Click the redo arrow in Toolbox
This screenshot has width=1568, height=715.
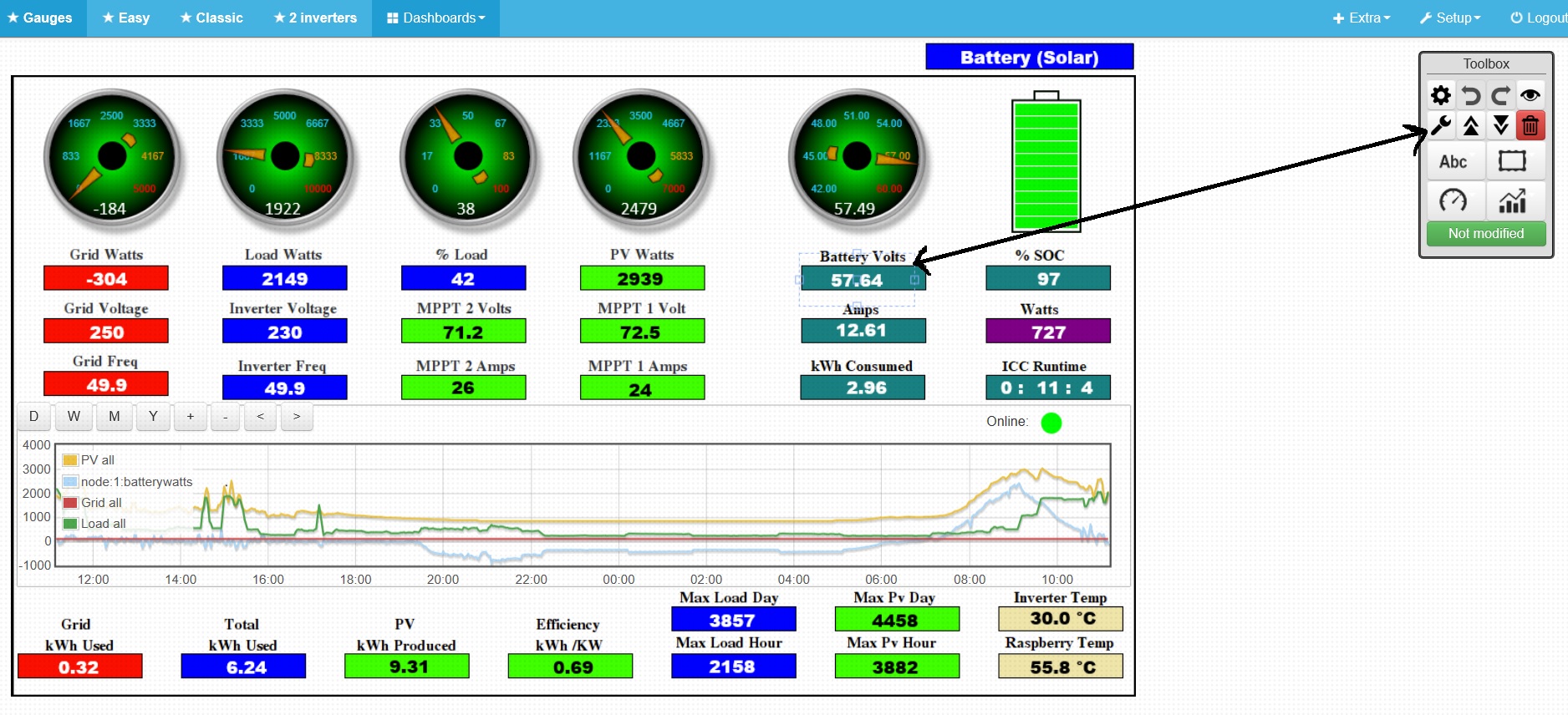[1501, 95]
